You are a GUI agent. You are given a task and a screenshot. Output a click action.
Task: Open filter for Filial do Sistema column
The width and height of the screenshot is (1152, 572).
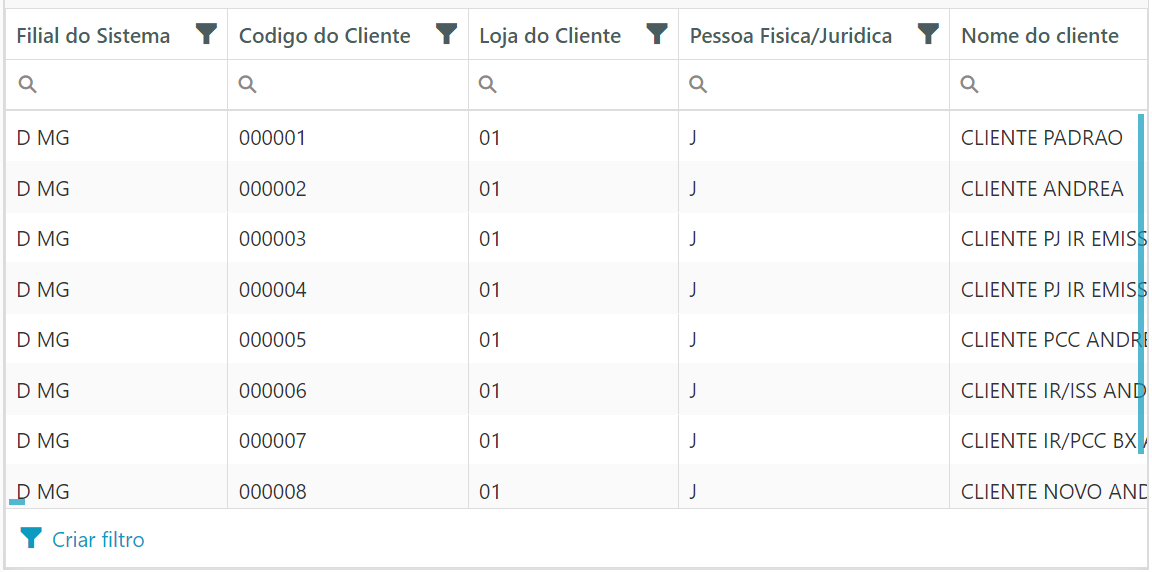pyautogui.click(x=206, y=35)
